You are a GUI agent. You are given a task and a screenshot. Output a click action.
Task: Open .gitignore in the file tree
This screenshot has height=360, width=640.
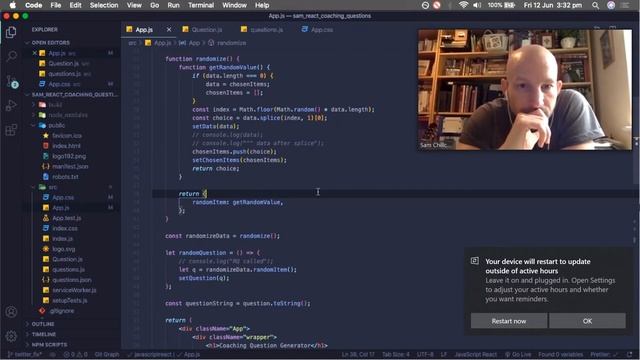point(62,311)
